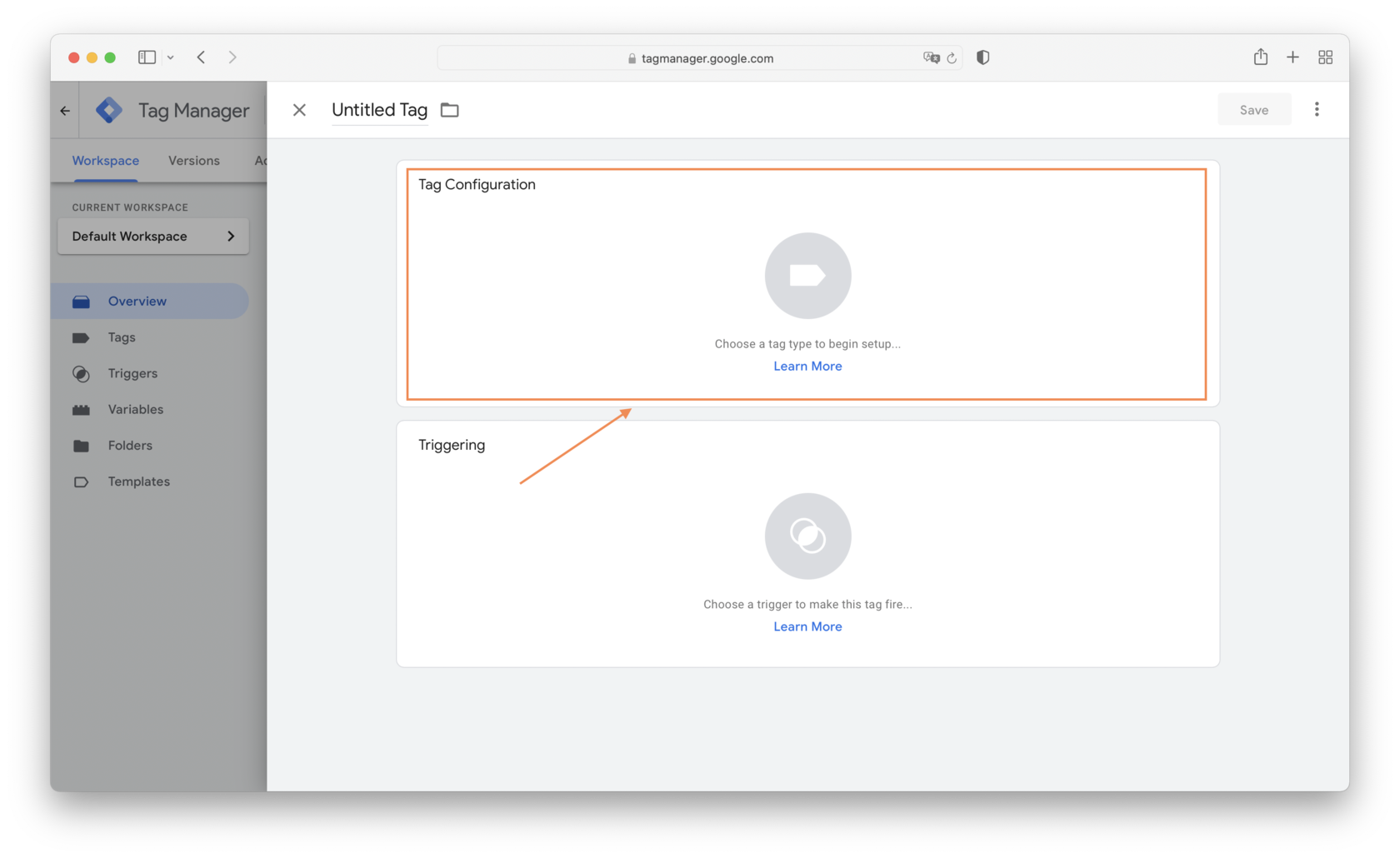
Task: Stay on the Workspace tab
Action: tap(105, 160)
